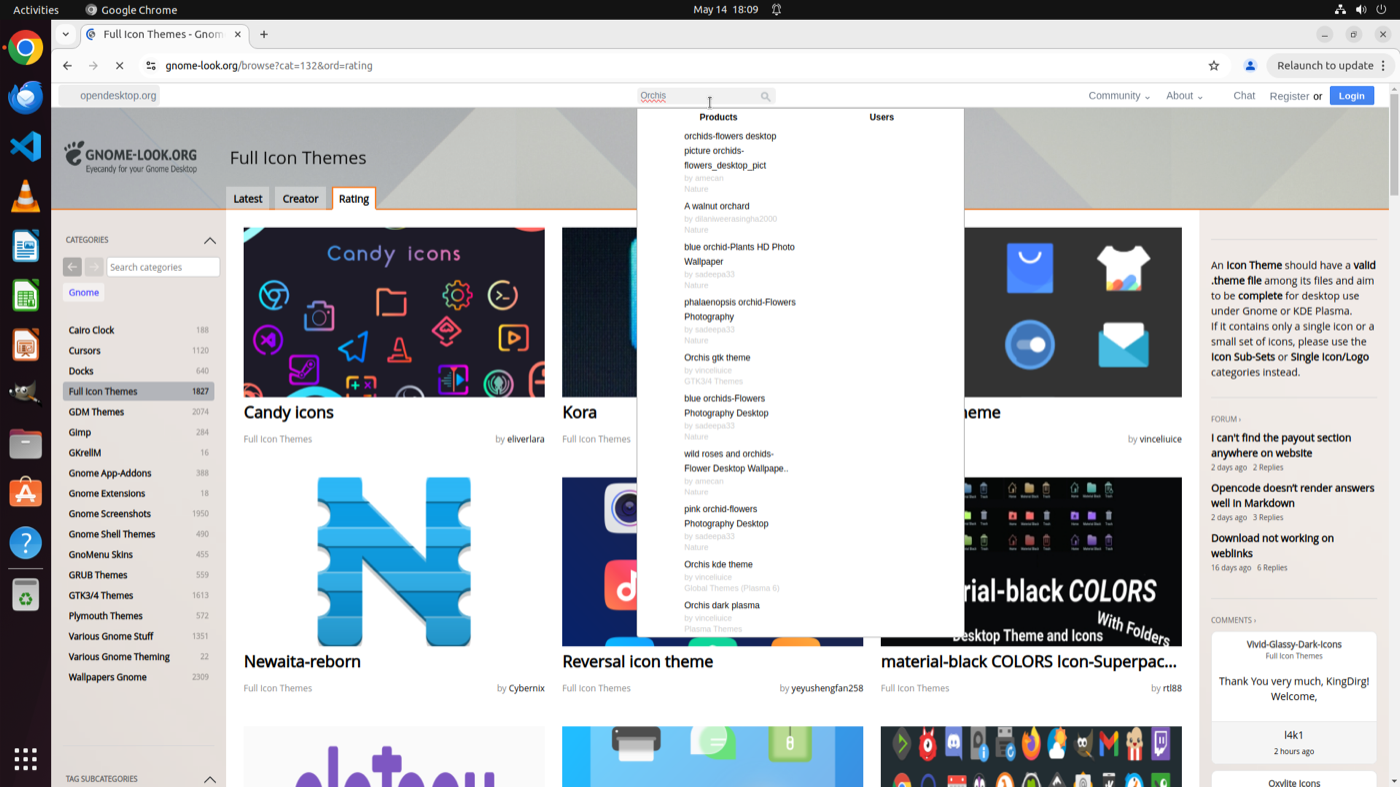
Task: Click the GNOME-LOOK.ORG logo
Action: [x=131, y=158]
